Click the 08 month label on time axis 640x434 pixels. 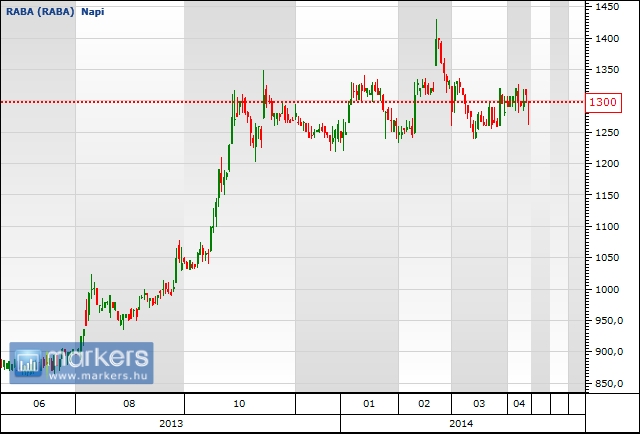129,404
